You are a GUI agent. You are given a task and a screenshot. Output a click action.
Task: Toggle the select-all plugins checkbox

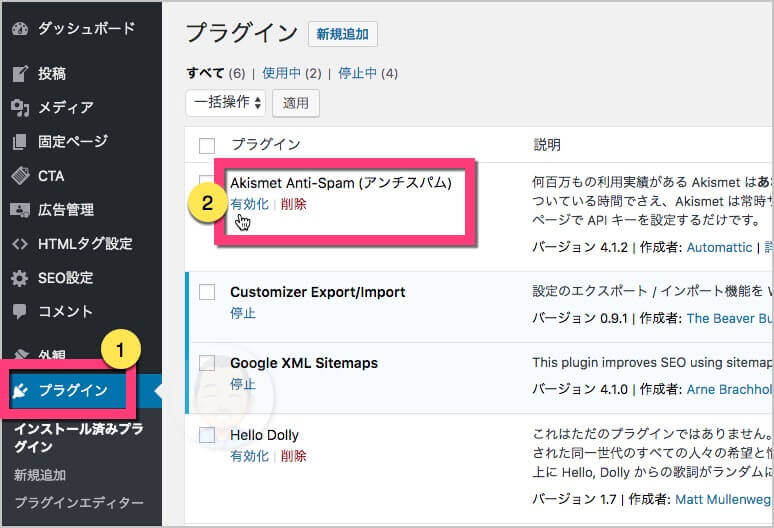(207, 146)
